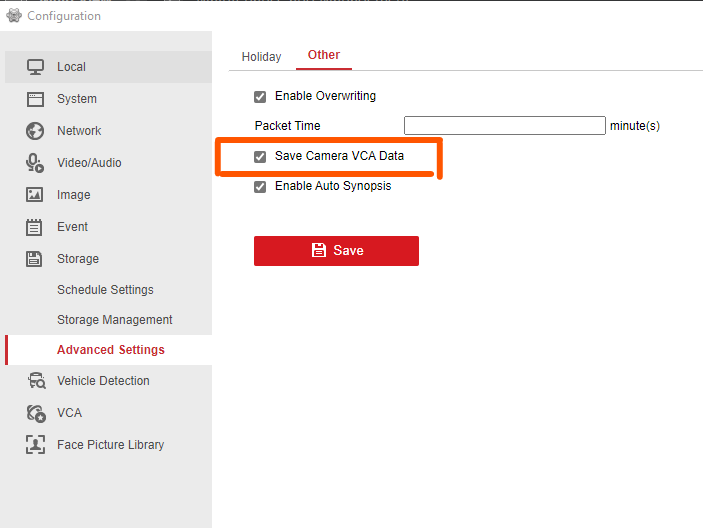Click the Face Picture Library icon
This screenshot has height=528, width=703.
coord(35,445)
